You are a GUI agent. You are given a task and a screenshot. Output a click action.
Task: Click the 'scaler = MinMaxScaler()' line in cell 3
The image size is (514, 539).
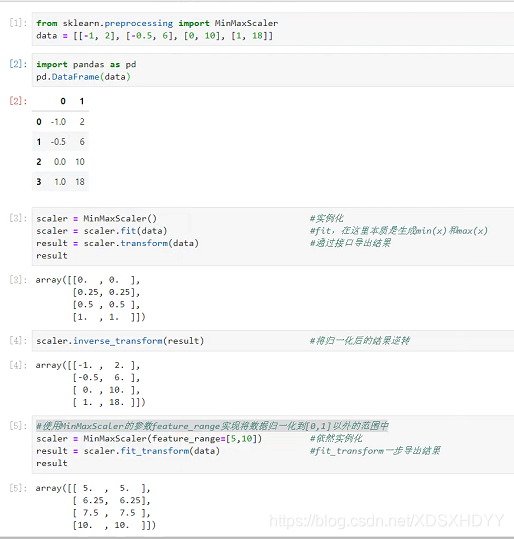coord(97,219)
